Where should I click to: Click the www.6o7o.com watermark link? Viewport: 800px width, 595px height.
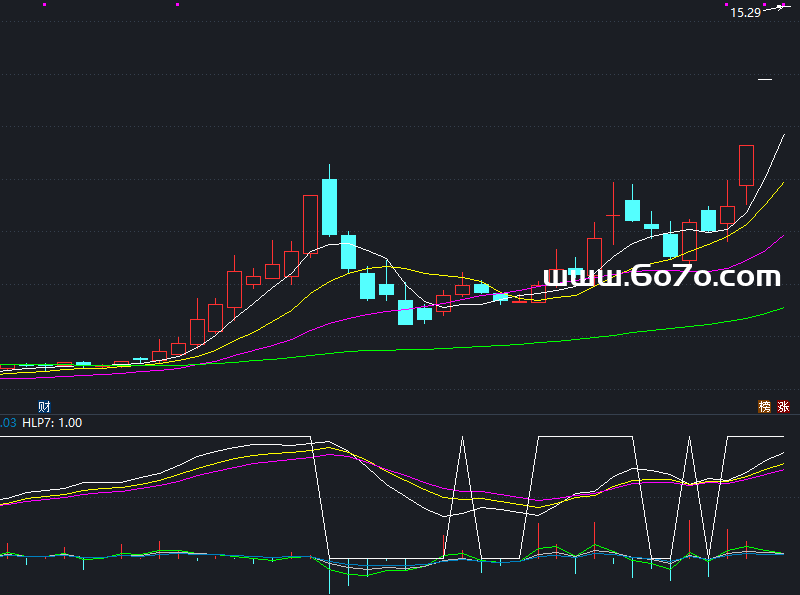coord(661,277)
